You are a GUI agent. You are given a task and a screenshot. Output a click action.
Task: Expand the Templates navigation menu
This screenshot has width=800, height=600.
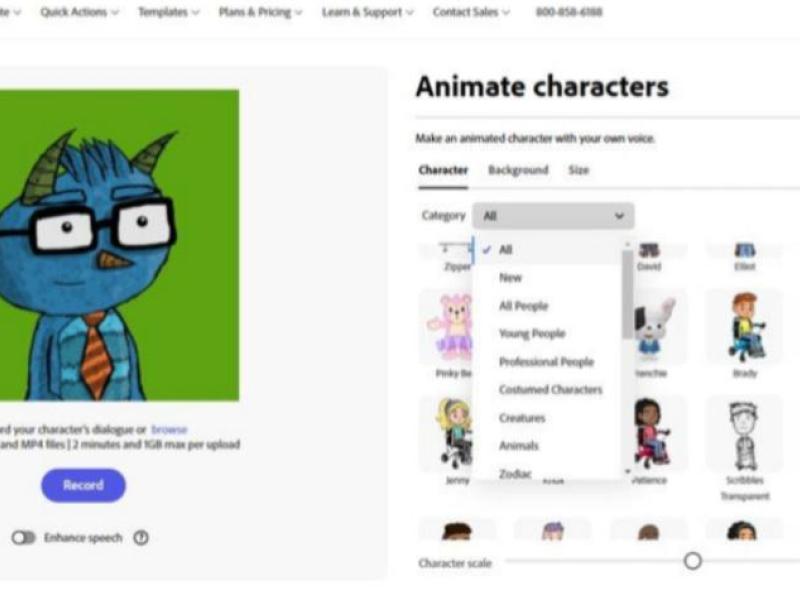tap(168, 12)
